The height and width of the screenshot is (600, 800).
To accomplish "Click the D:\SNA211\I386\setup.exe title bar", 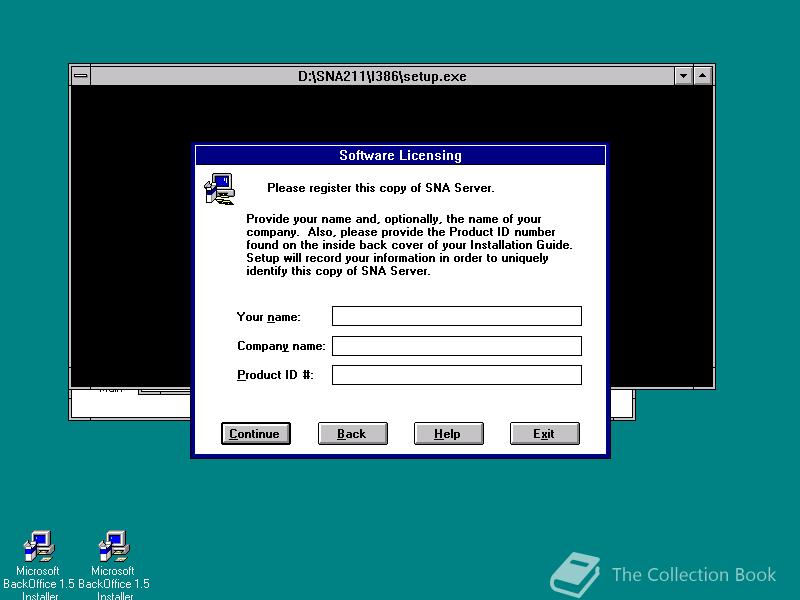I will coord(382,76).
